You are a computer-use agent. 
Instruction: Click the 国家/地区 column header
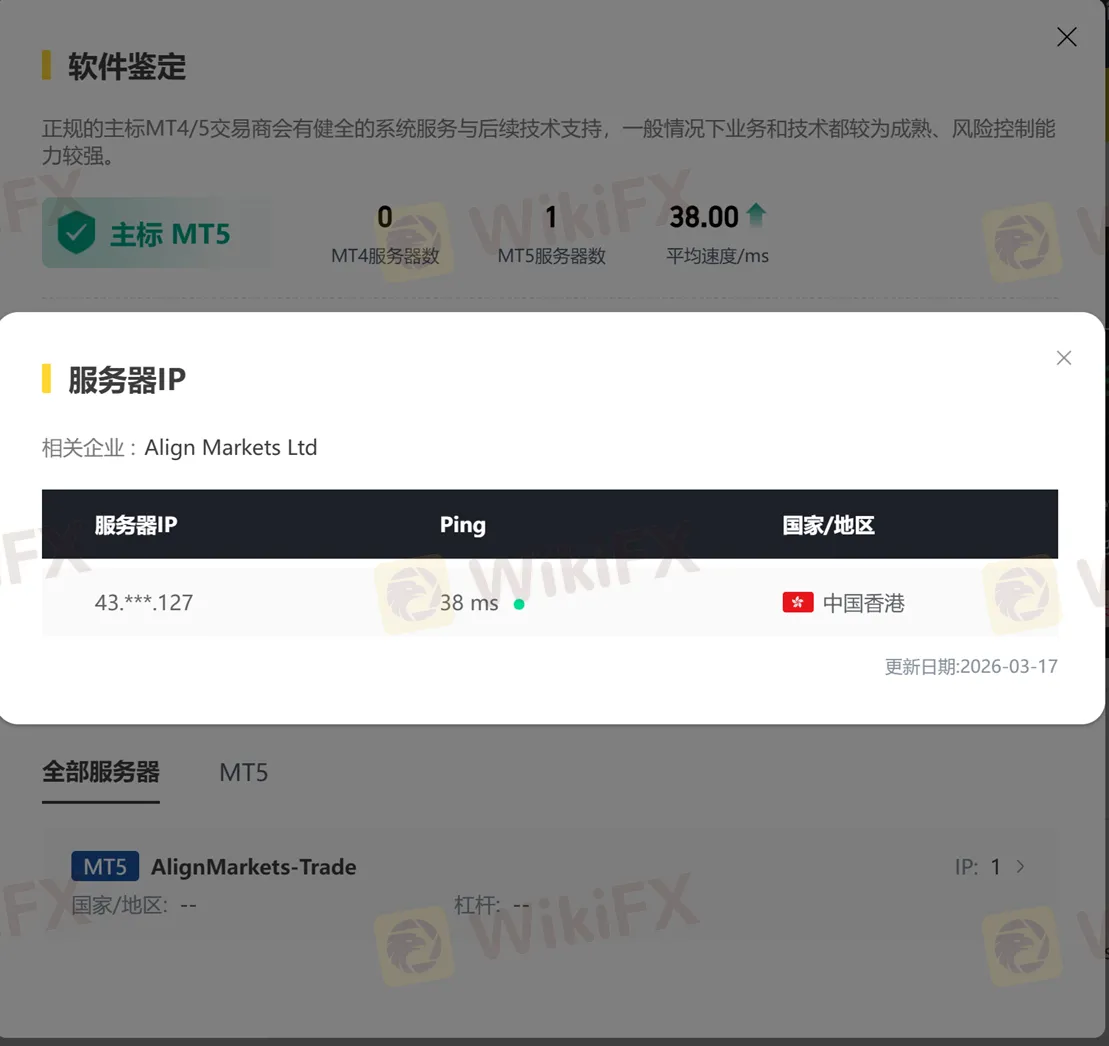tap(828, 525)
